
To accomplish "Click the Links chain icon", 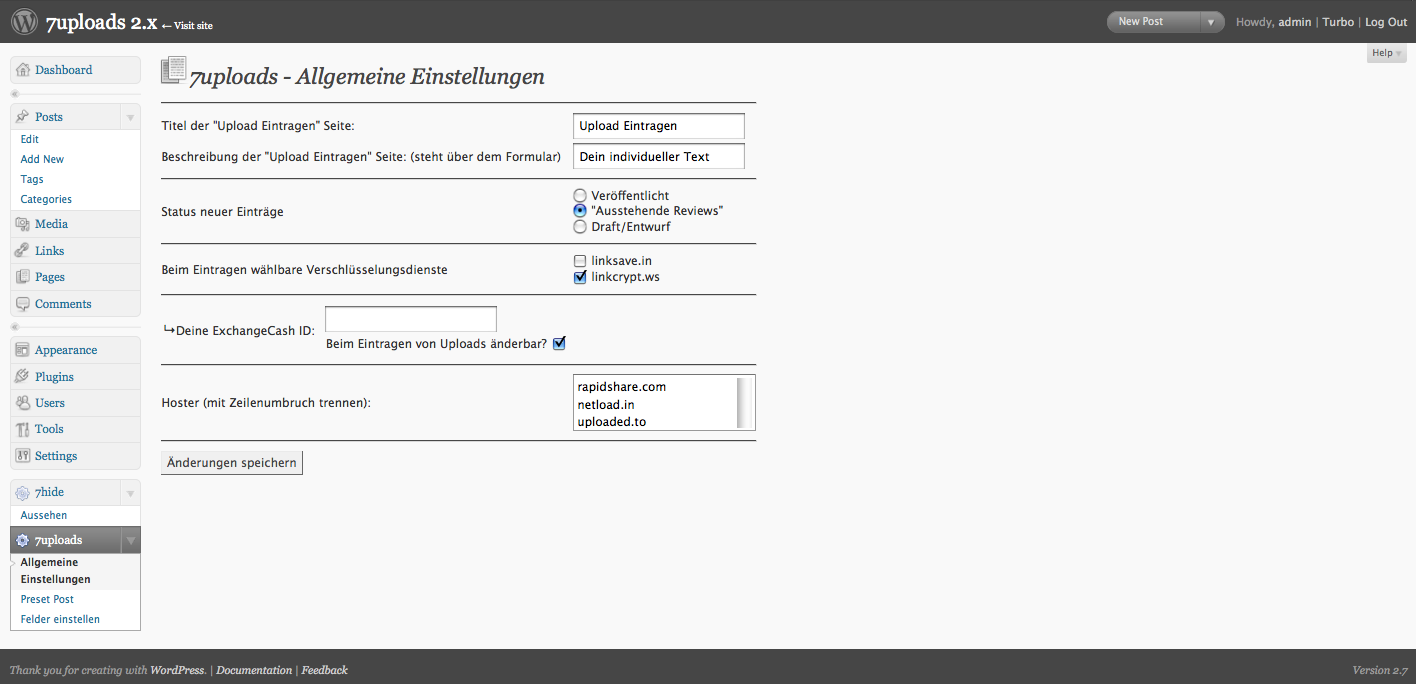I will (x=23, y=251).
